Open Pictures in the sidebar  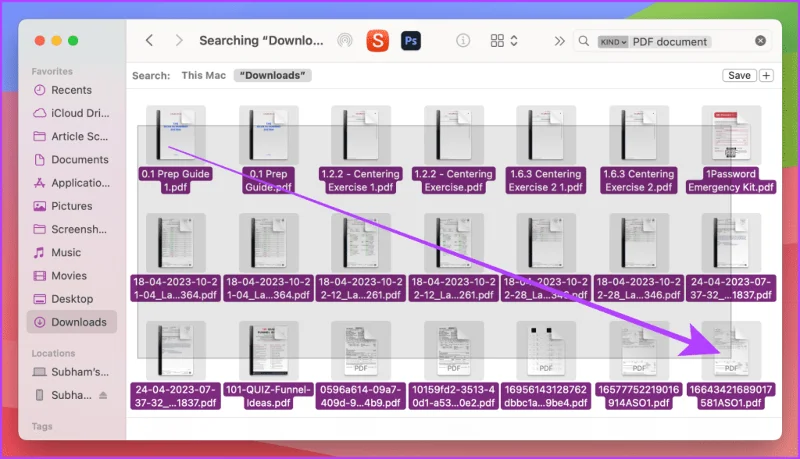click(x=71, y=206)
